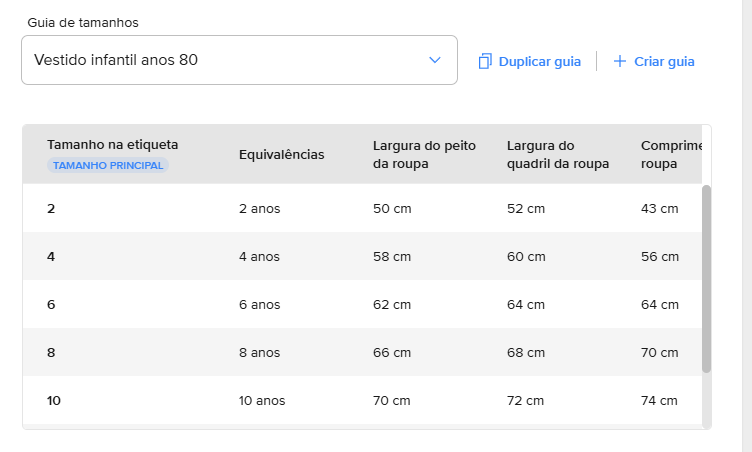Select the size 2 label cell

(51, 208)
